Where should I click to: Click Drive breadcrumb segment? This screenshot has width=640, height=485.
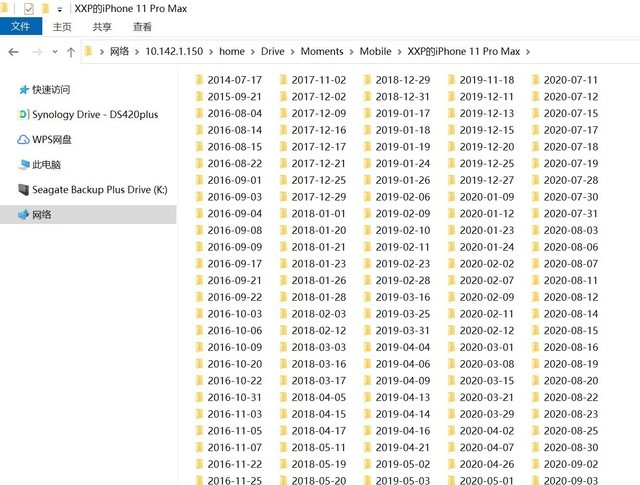[273, 51]
